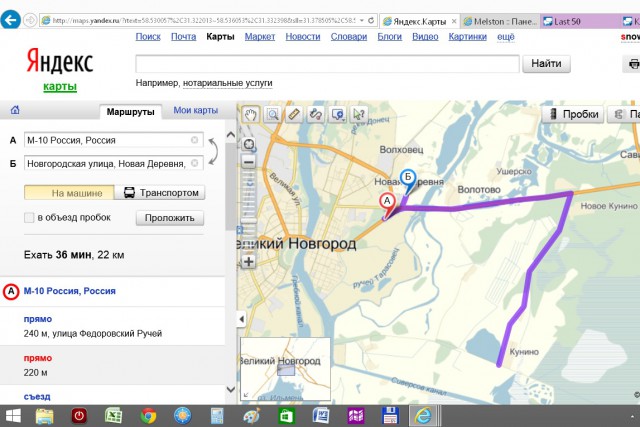Click the point A 'М-10 Россия' input
This screenshot has height=427, width=640.
coord(113,140)
